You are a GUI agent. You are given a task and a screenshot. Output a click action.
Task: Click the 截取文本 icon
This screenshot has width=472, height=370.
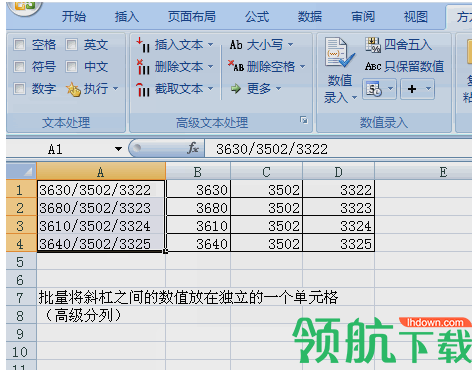pos(143,89)
